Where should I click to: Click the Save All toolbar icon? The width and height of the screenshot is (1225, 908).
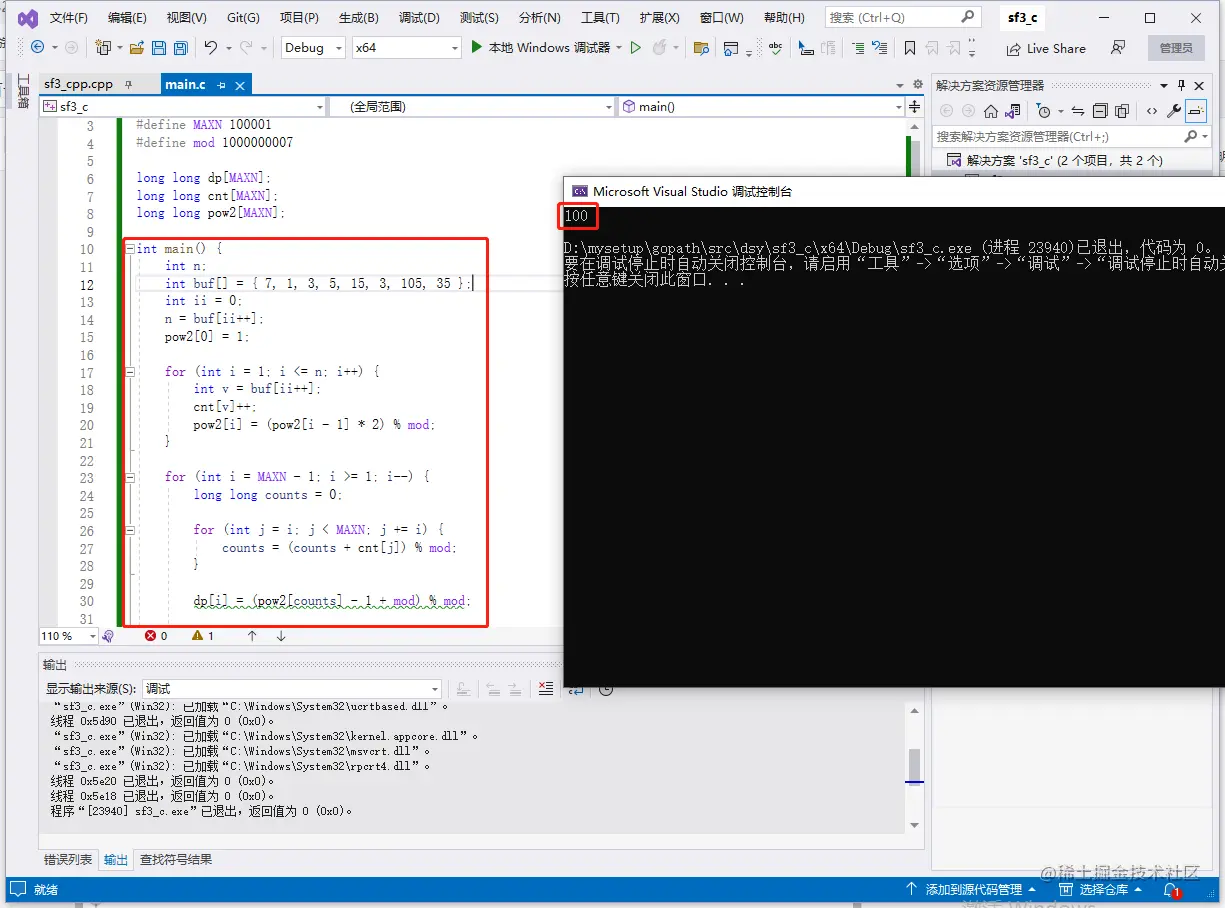click(180, 48)
